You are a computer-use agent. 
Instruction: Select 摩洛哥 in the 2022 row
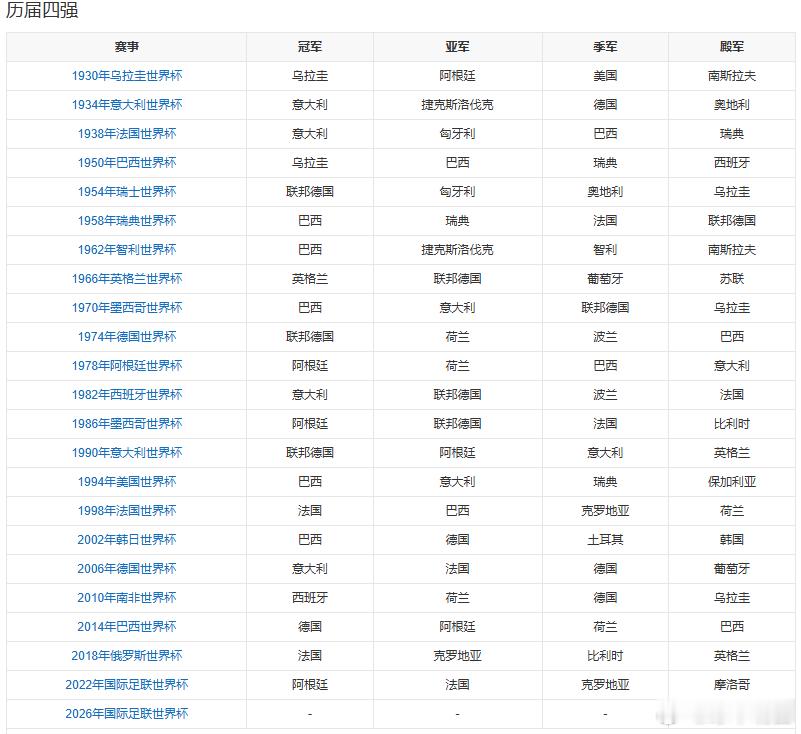pyautogui.click(x=732, y=685)
